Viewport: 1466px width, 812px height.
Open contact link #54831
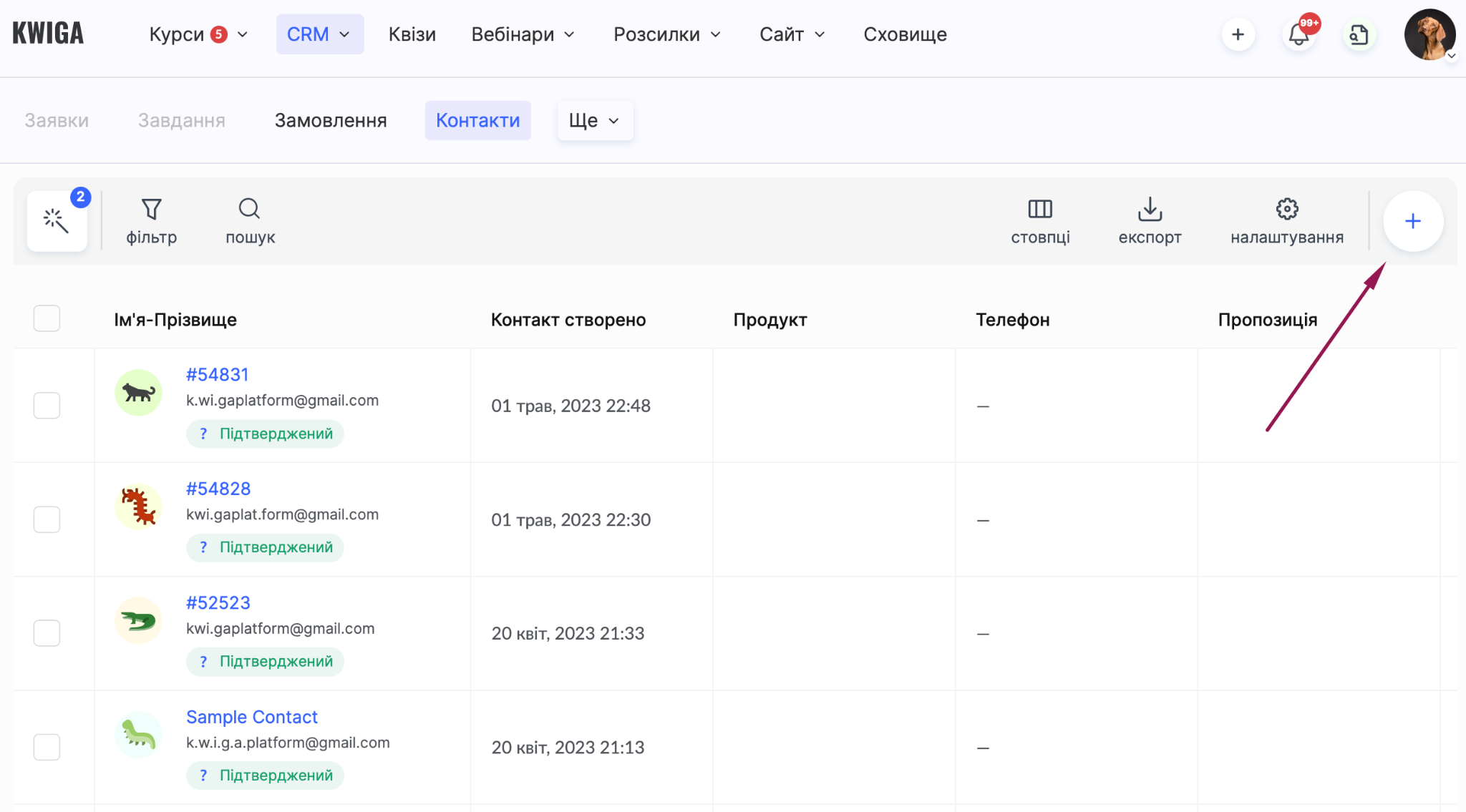coord(217,375)
